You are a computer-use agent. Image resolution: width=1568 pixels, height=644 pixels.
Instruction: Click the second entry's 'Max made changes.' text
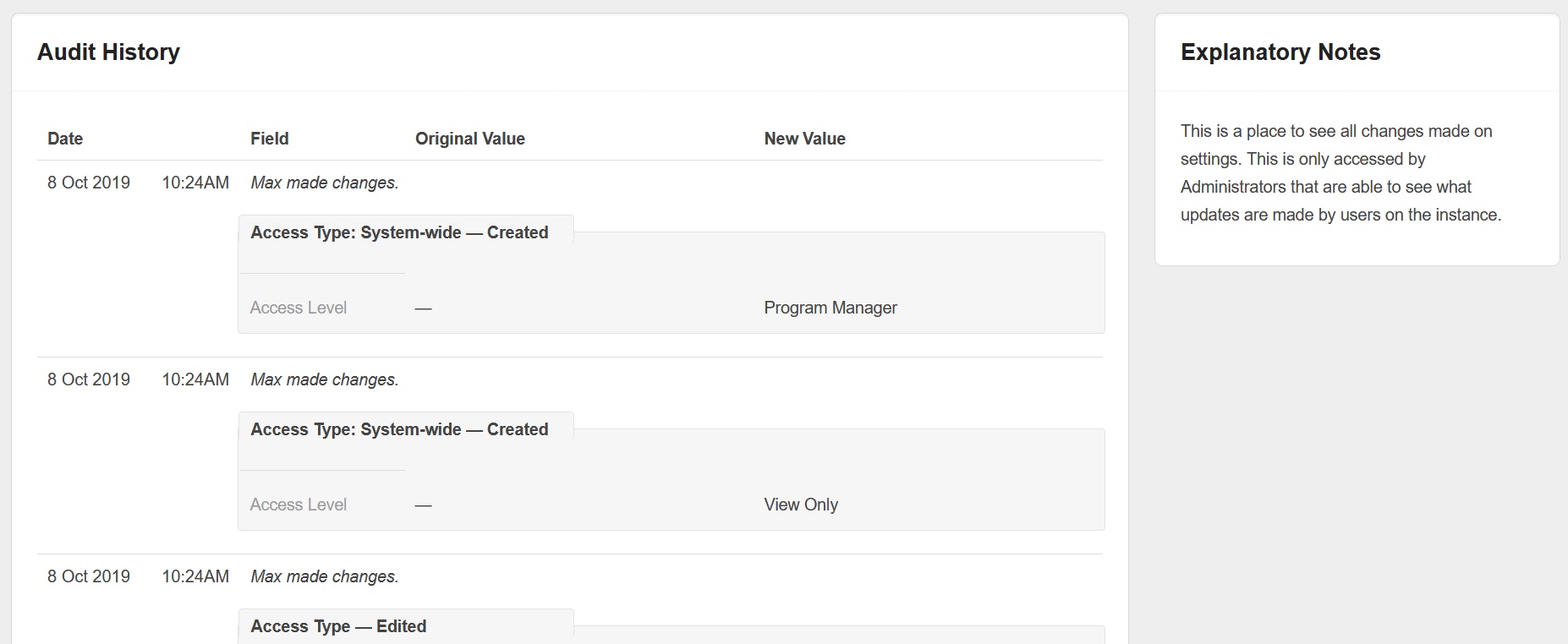click(324, 379)
